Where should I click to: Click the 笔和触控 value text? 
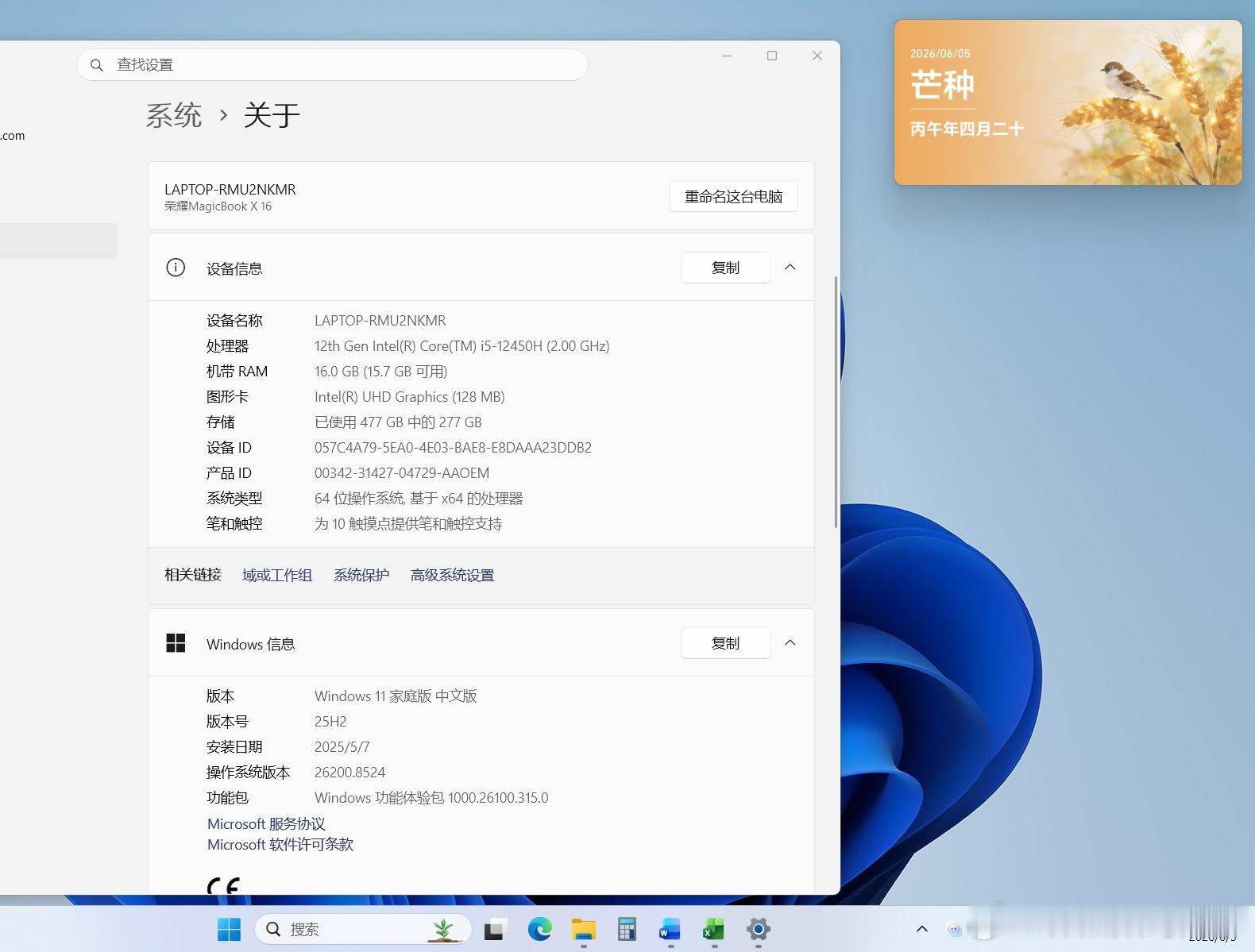click(408, 524)
